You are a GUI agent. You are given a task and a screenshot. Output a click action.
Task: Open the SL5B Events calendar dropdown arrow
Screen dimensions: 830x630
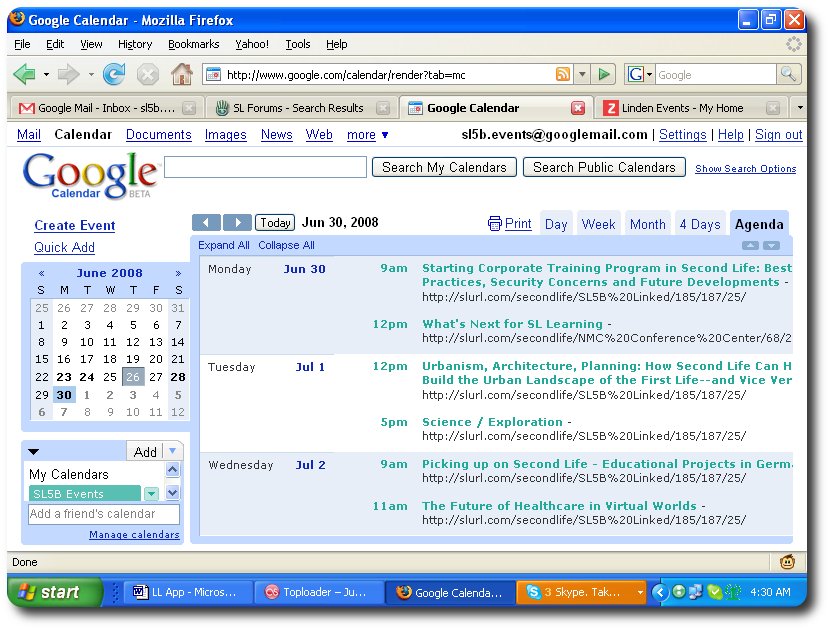click(x=151, y=494)
